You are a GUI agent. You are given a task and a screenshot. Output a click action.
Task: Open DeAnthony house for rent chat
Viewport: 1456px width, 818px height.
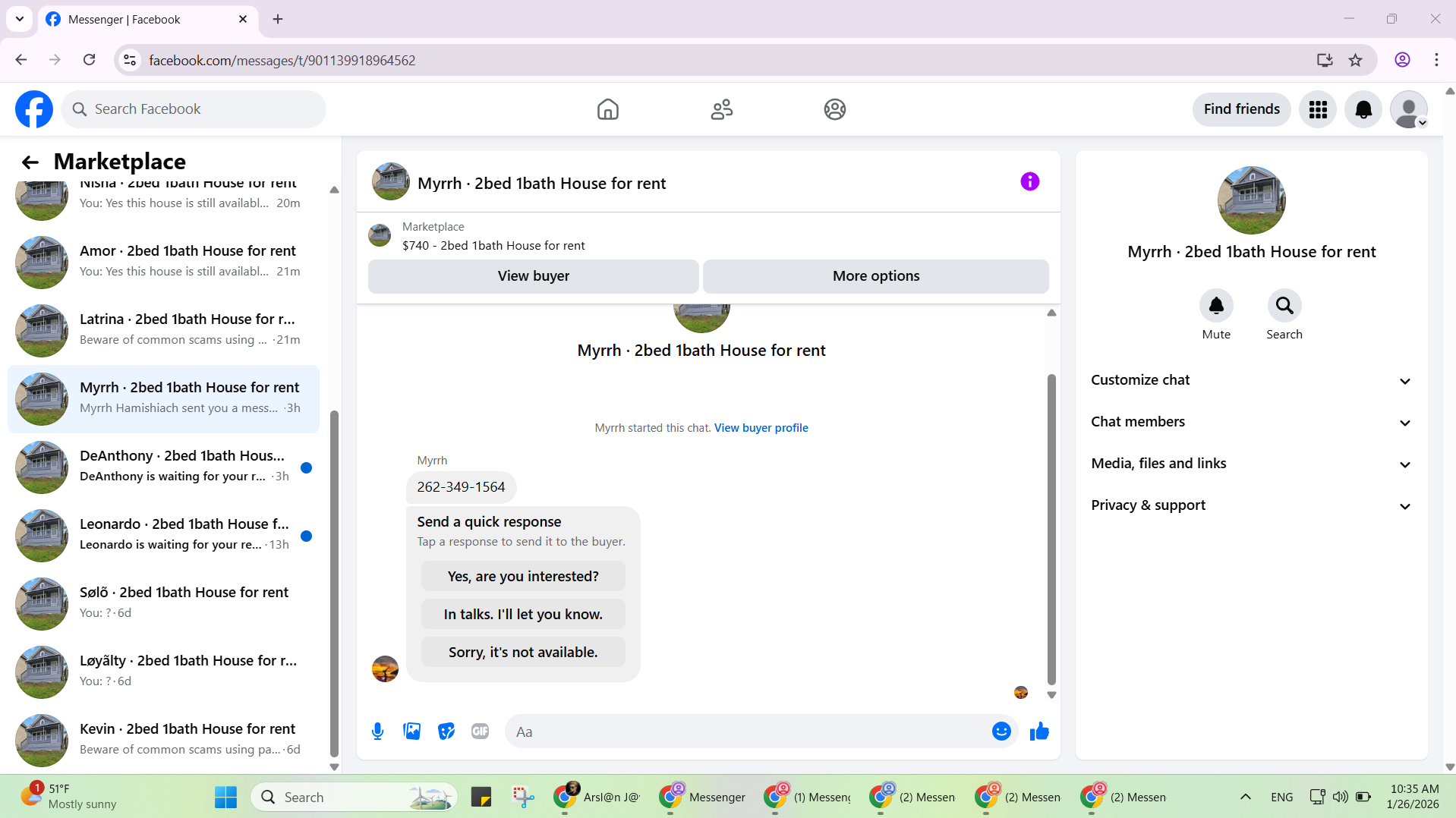(163, 467)
